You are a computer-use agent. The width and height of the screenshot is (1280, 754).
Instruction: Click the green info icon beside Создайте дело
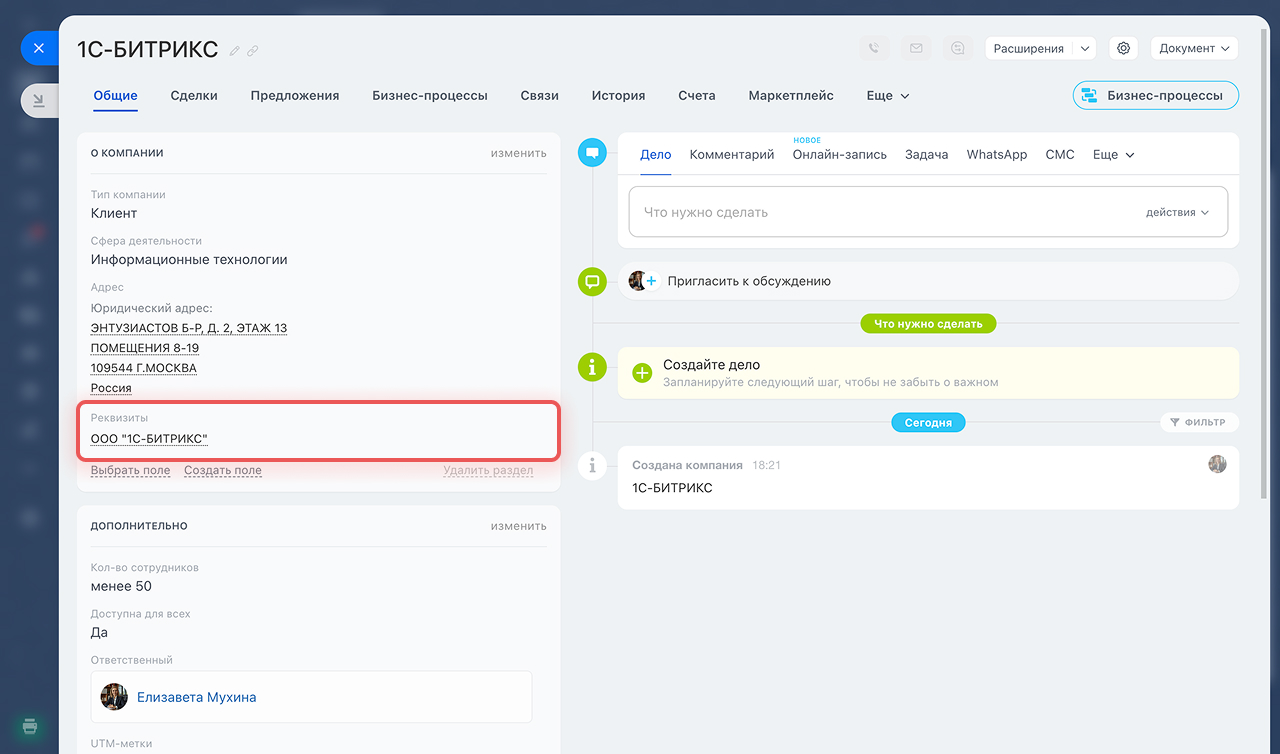pyautogui.click(x=593, y=367)
